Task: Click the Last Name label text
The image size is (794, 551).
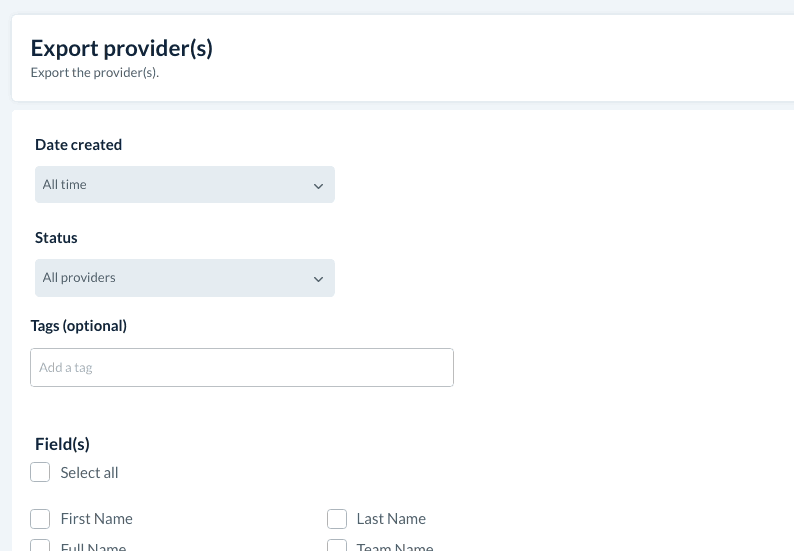Action: [x=391, y=519]
